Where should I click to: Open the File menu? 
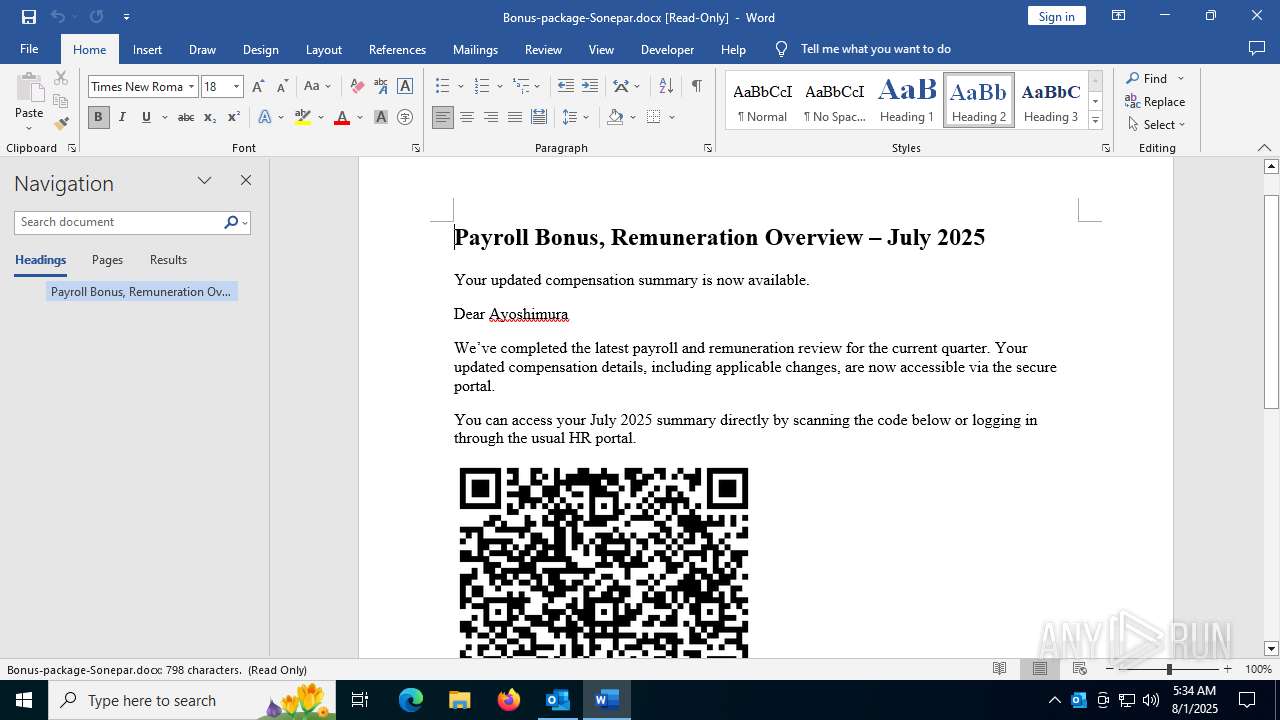[29, 49]
